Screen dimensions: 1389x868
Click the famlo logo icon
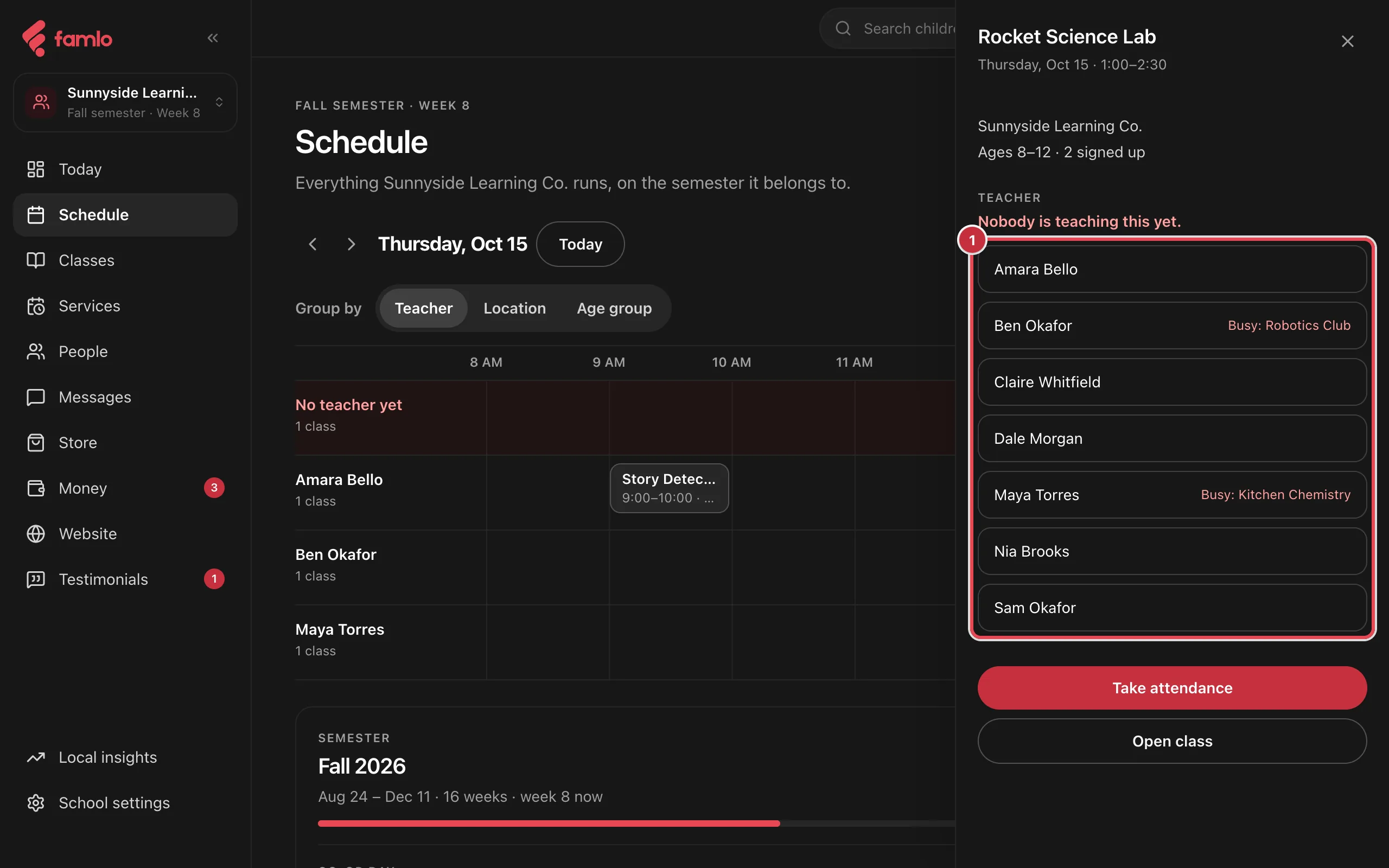coord(34,39)
